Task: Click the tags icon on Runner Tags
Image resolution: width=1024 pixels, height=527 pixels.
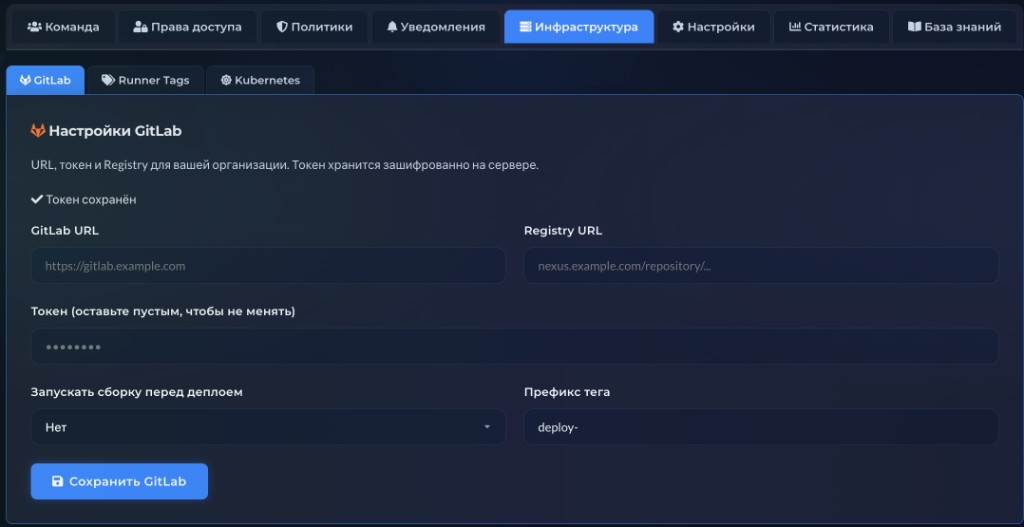Action: click(x=108, y=80)
